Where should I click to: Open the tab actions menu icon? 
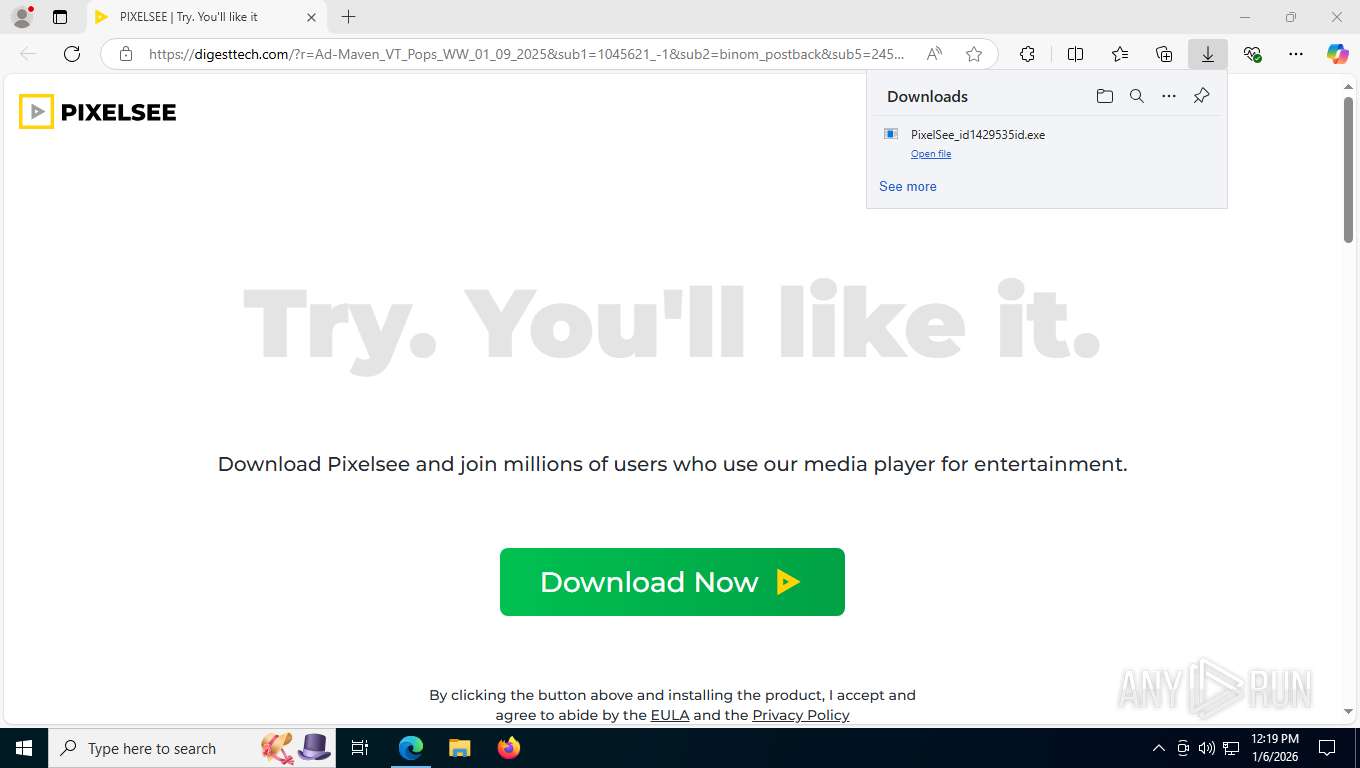60,17
